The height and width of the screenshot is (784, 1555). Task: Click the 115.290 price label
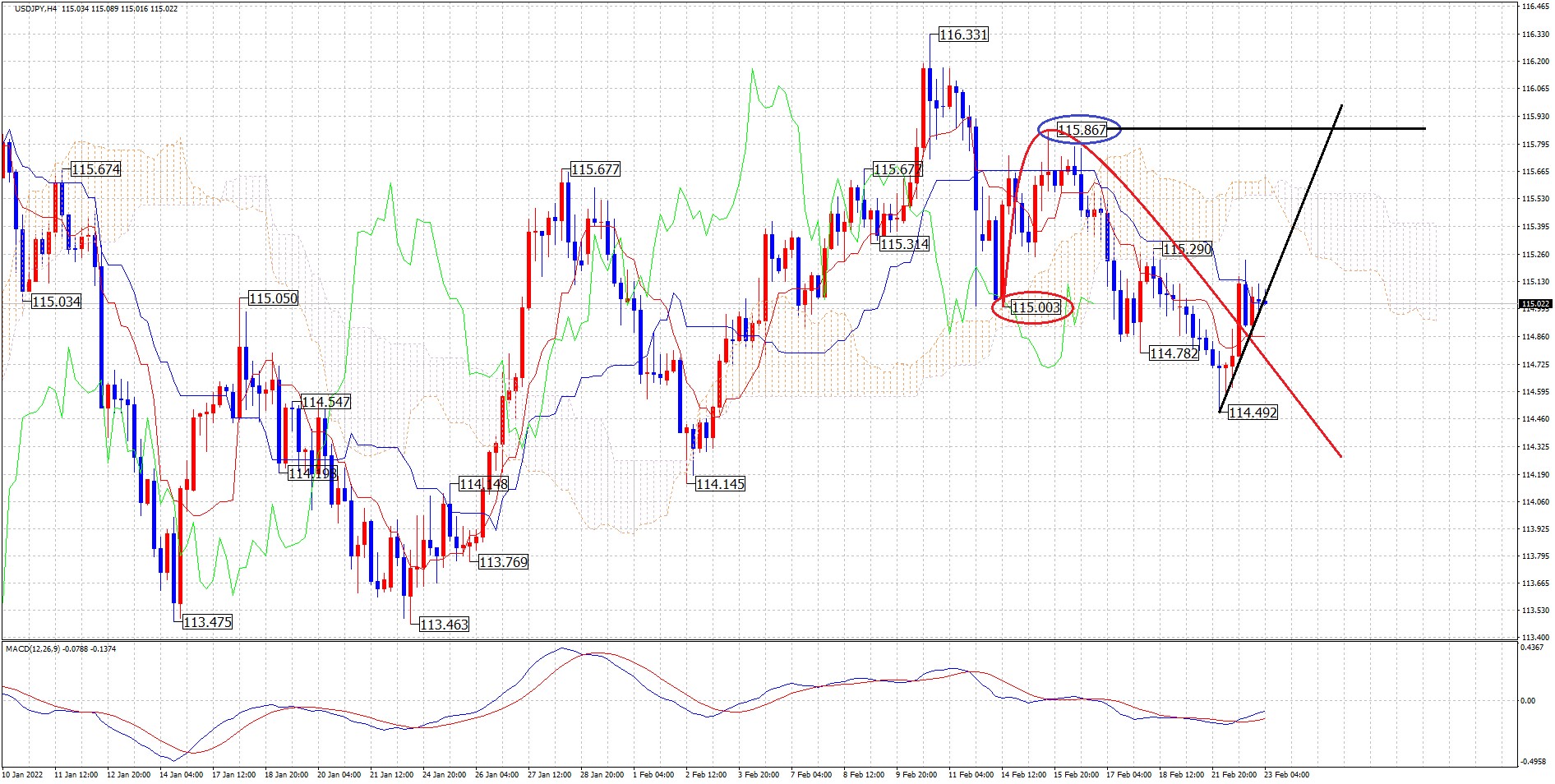(1188, 249)
